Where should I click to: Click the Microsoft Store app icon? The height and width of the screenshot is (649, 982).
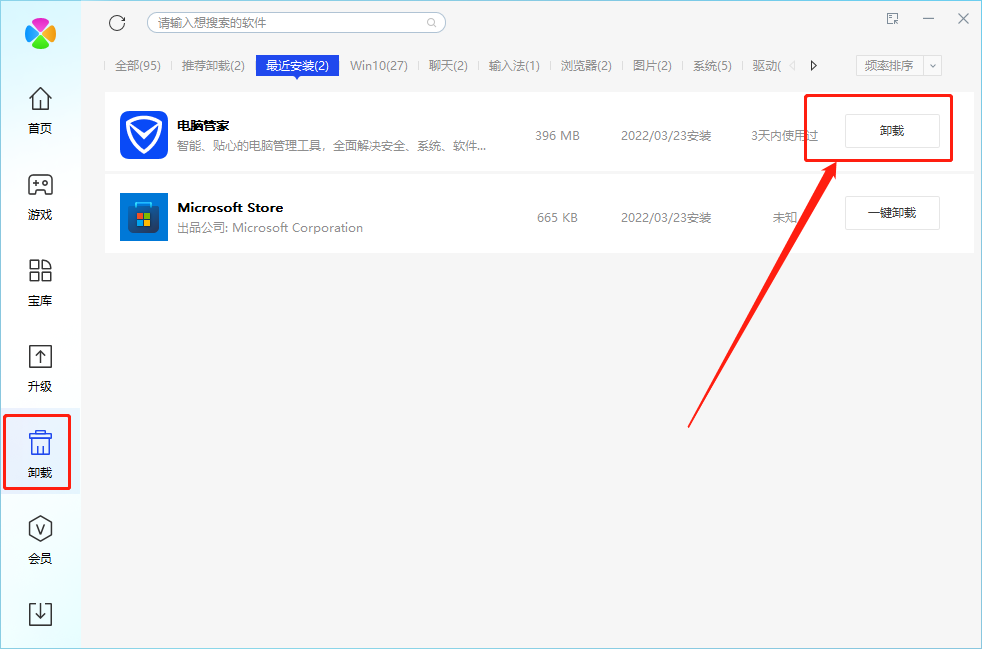point(144,217)
